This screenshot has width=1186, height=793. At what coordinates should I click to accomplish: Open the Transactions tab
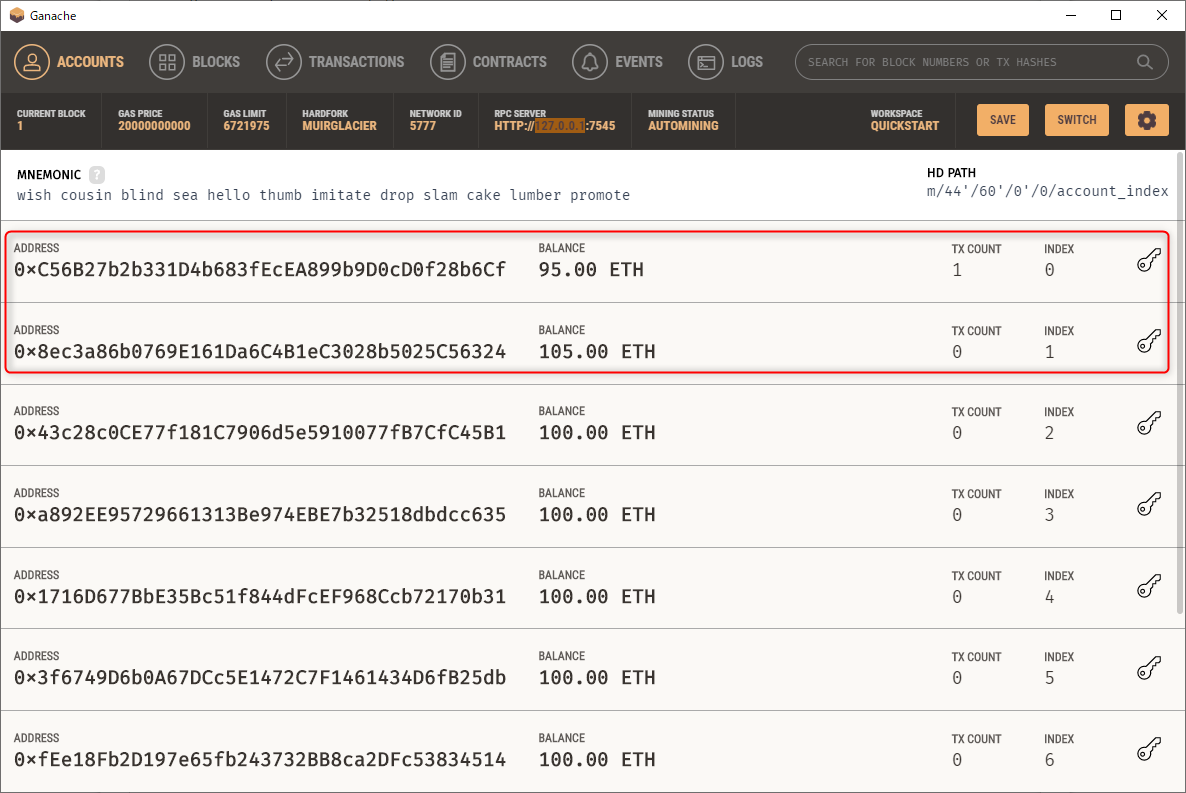(336, 62)
